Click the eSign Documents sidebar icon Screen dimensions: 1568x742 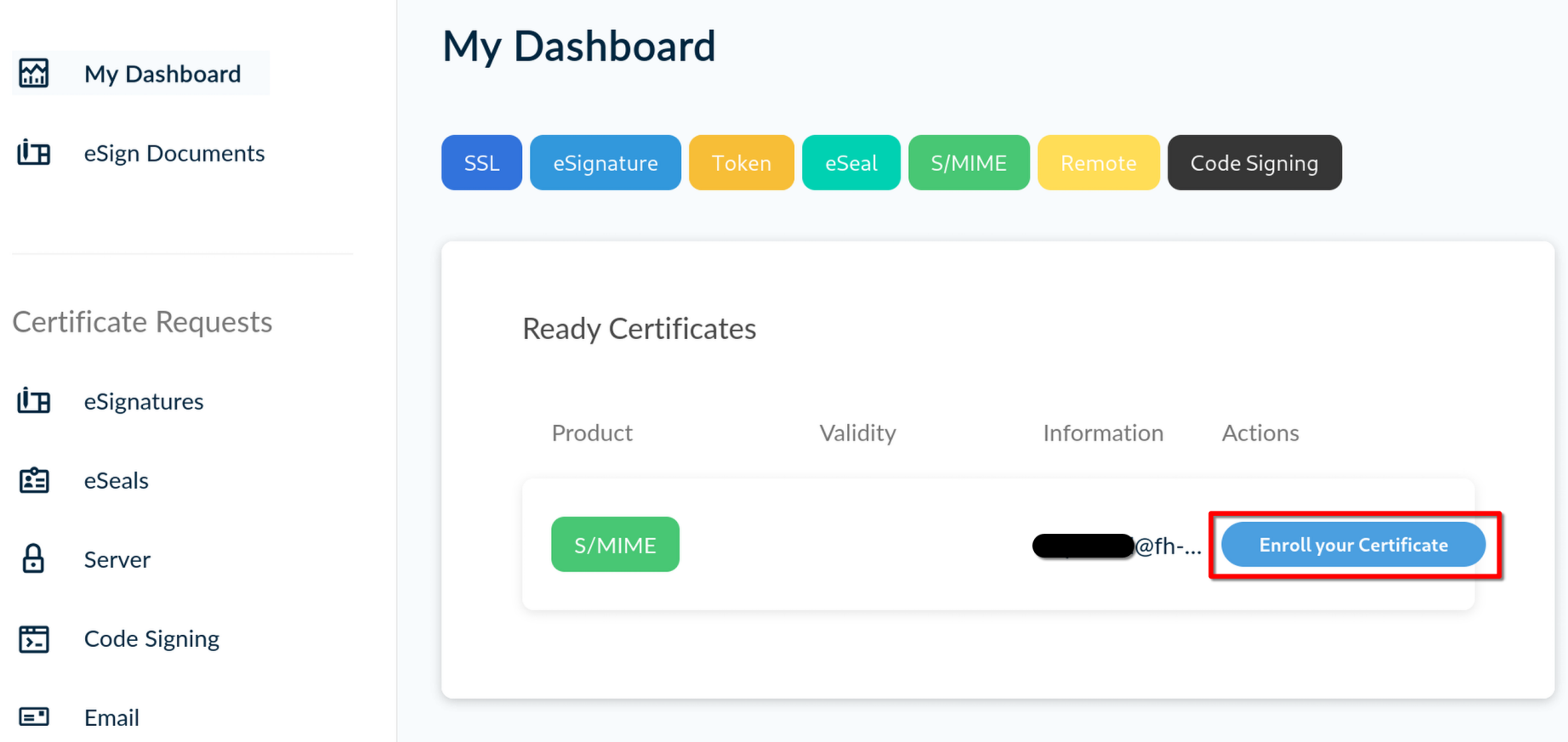click(34, 153)
